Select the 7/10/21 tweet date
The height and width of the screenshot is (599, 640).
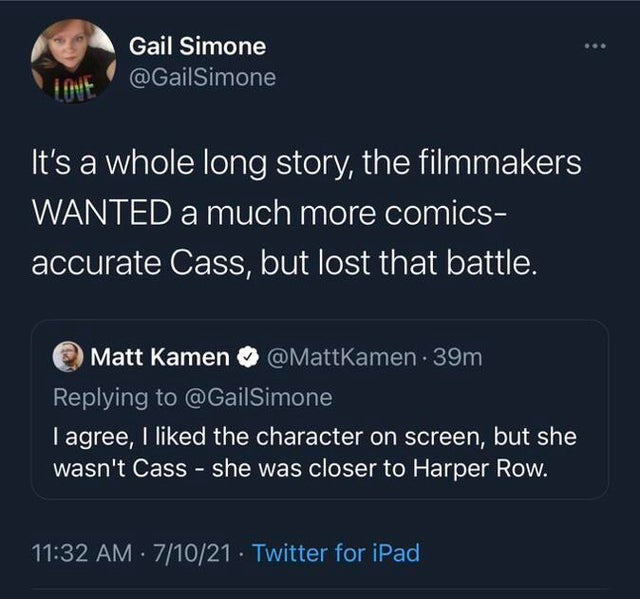(x=192, y=553)
